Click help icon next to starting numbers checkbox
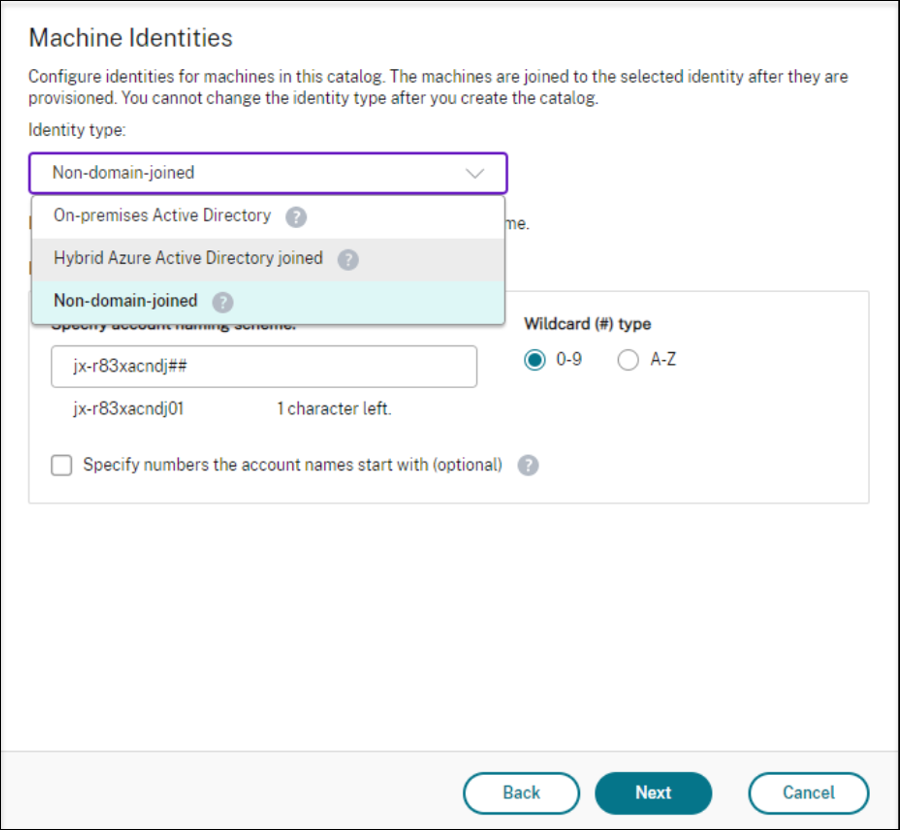The height and width of the screenshot is (830, 900). tap(528, 465)
